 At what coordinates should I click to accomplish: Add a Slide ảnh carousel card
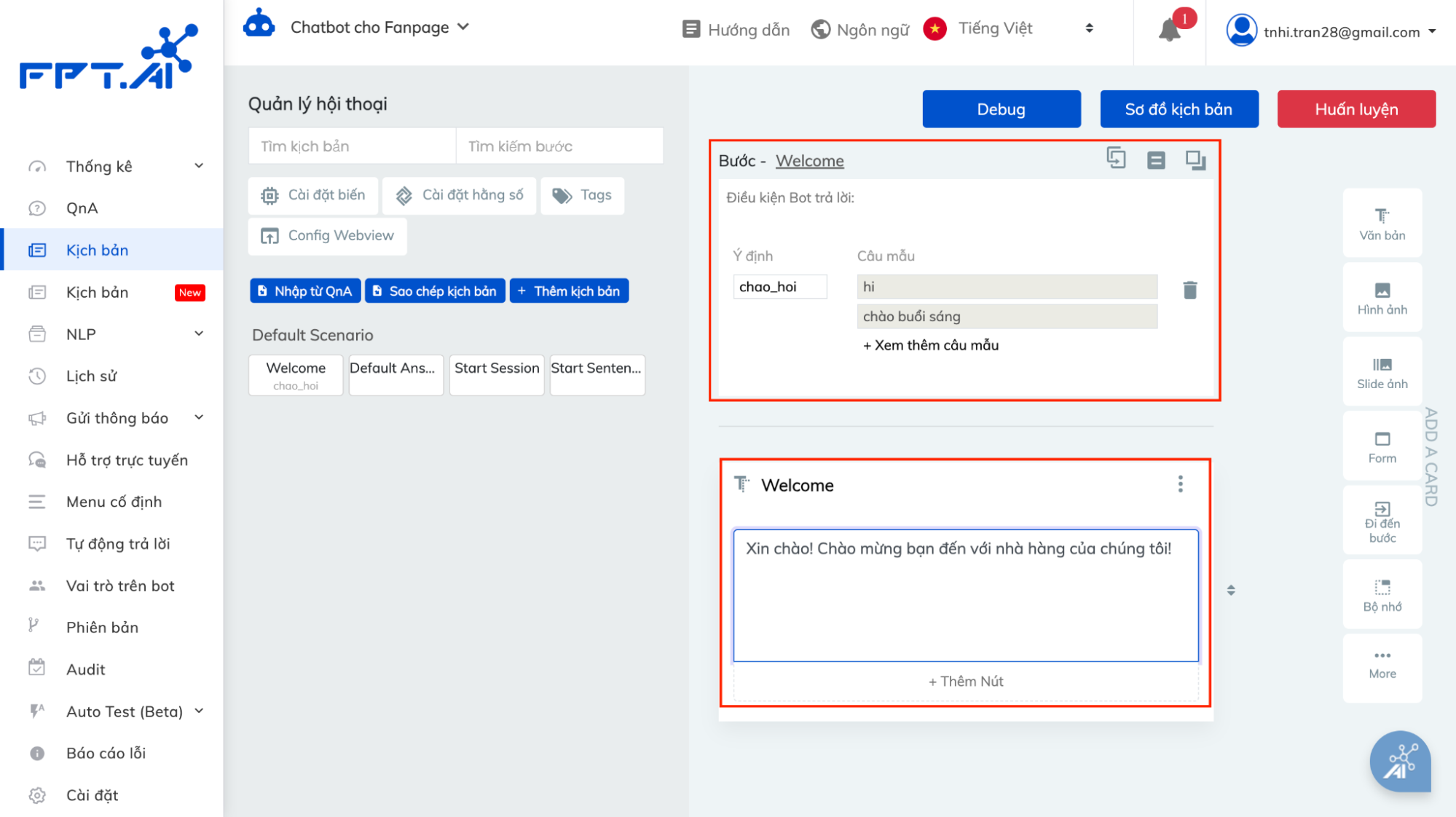pos(1382,372)
